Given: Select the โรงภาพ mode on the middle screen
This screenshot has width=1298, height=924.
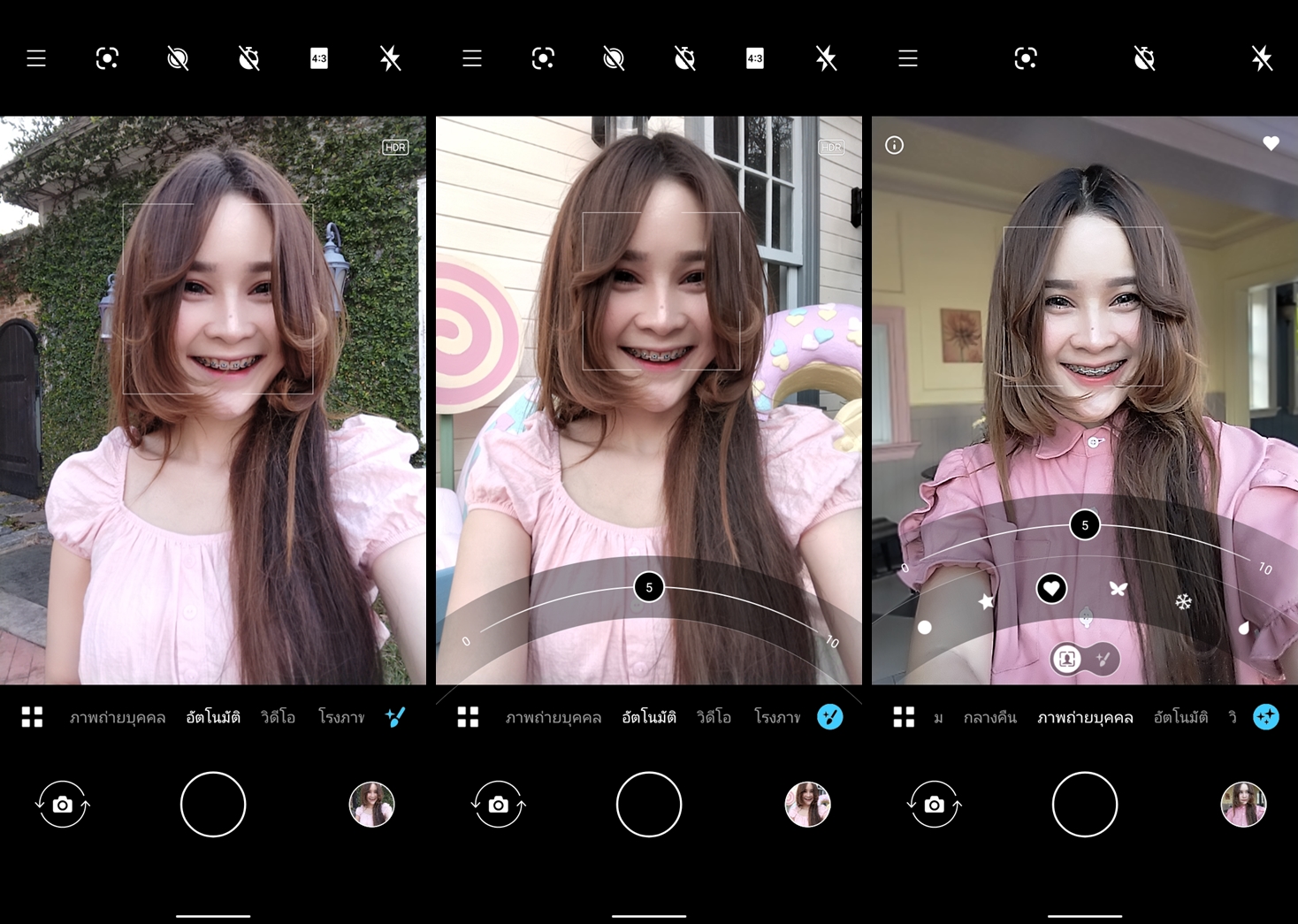Looking at the screenshot, I should [x=777, y=717].
